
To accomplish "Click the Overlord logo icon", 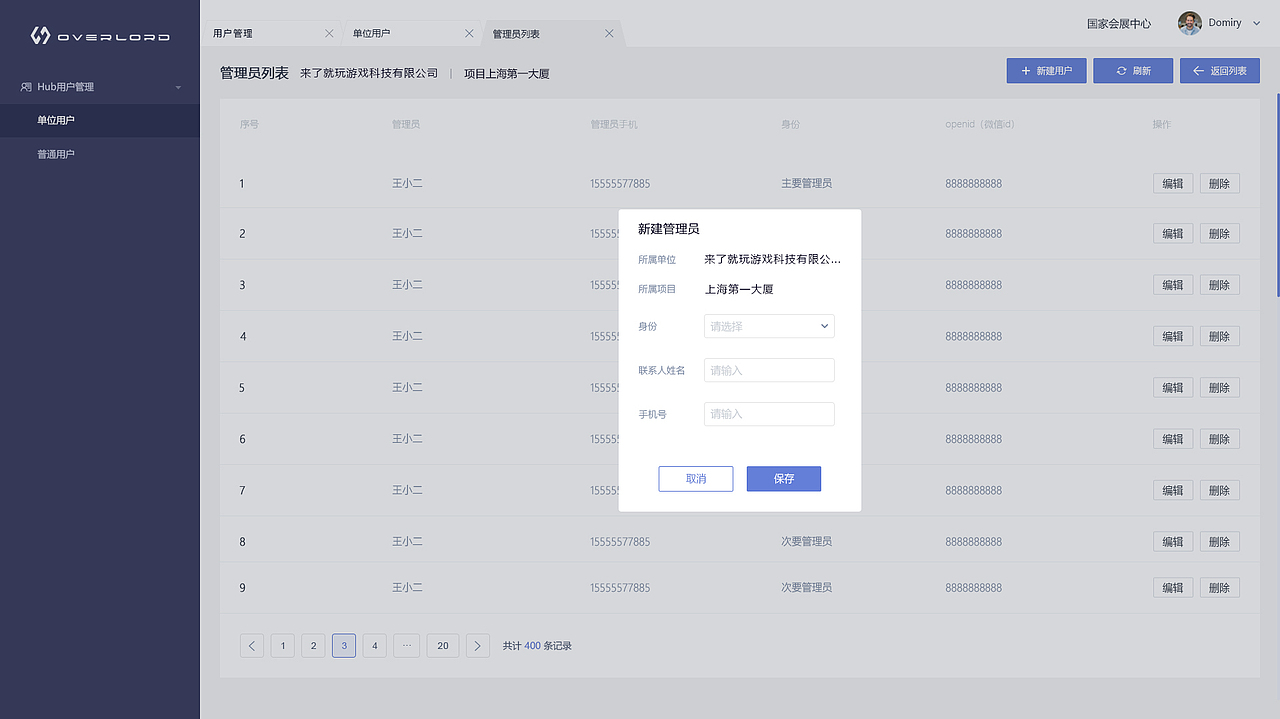I will click(x=38, y=33).
